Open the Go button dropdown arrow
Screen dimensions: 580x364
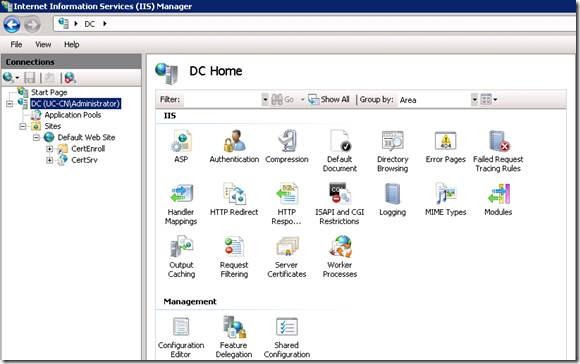click(x=302, y=100)
